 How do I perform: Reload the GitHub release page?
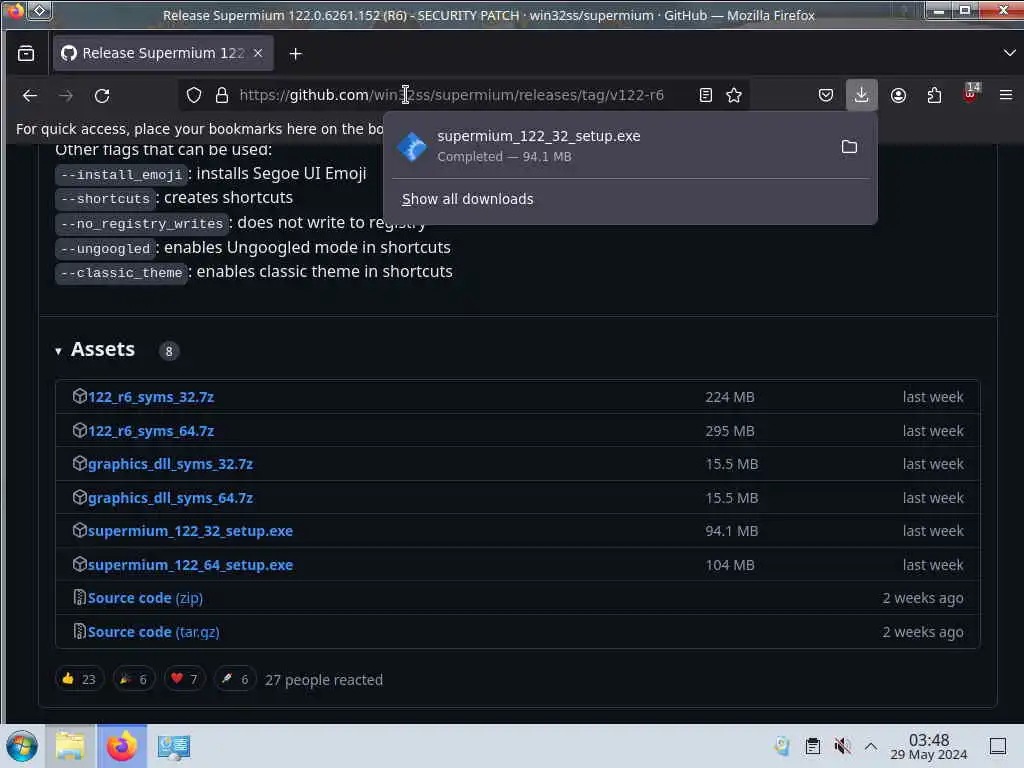(102, 95)
